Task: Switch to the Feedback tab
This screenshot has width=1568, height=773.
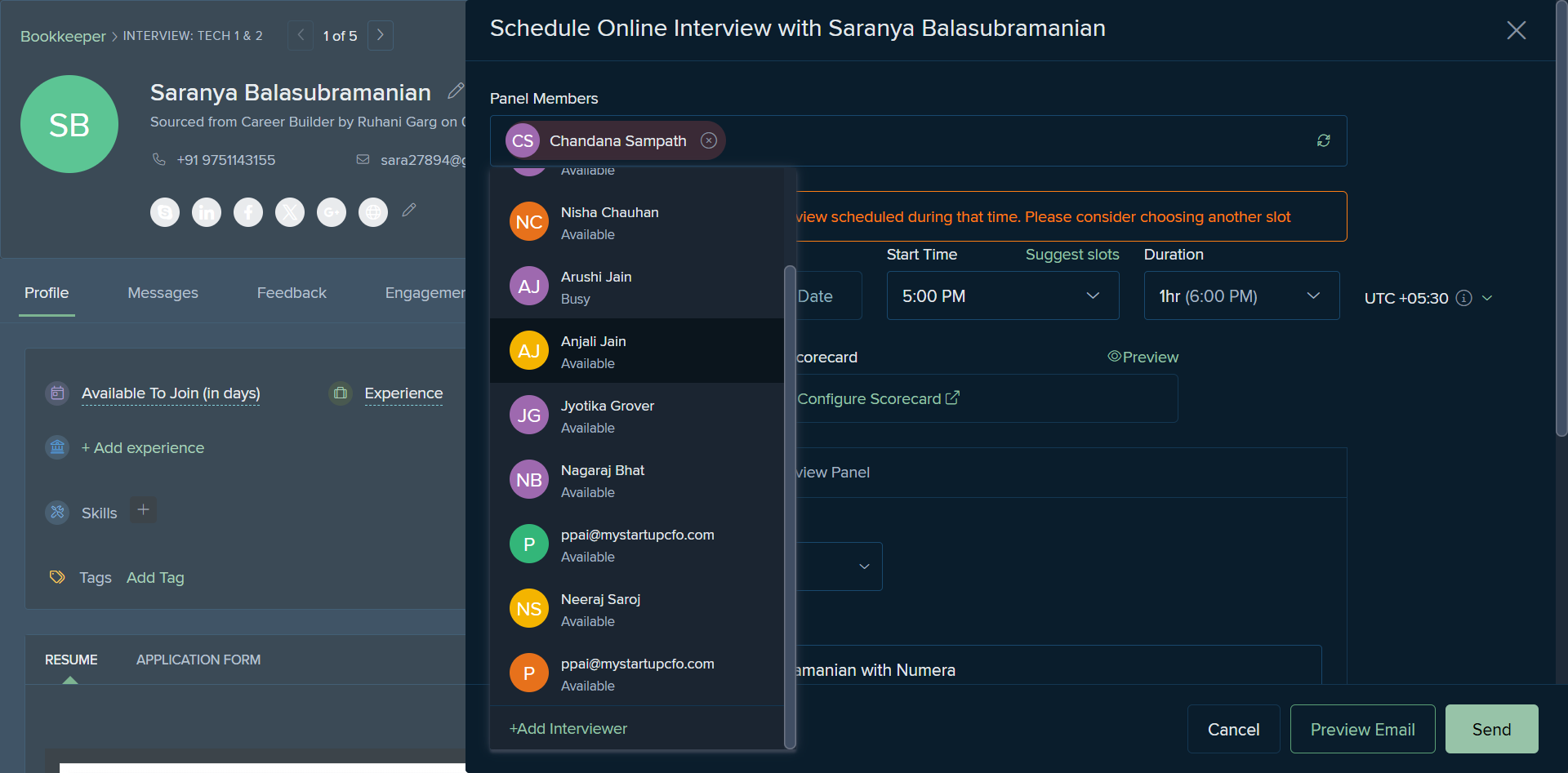Action: click(x=292, y=292)
